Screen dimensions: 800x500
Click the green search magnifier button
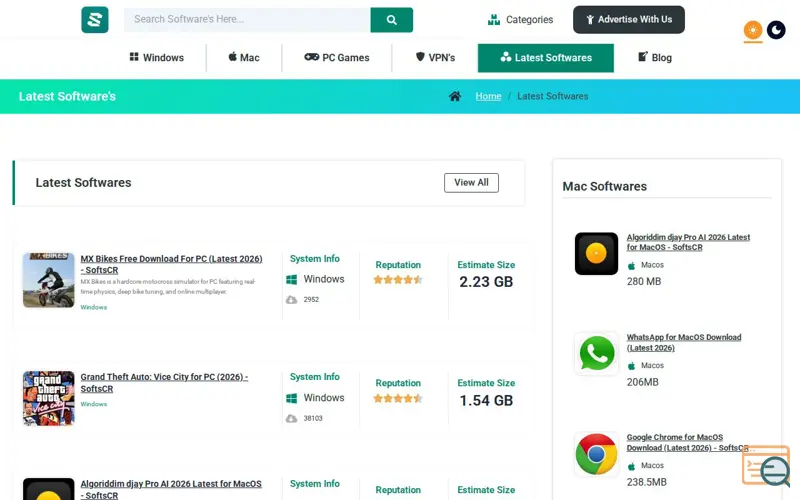[391, 20]
